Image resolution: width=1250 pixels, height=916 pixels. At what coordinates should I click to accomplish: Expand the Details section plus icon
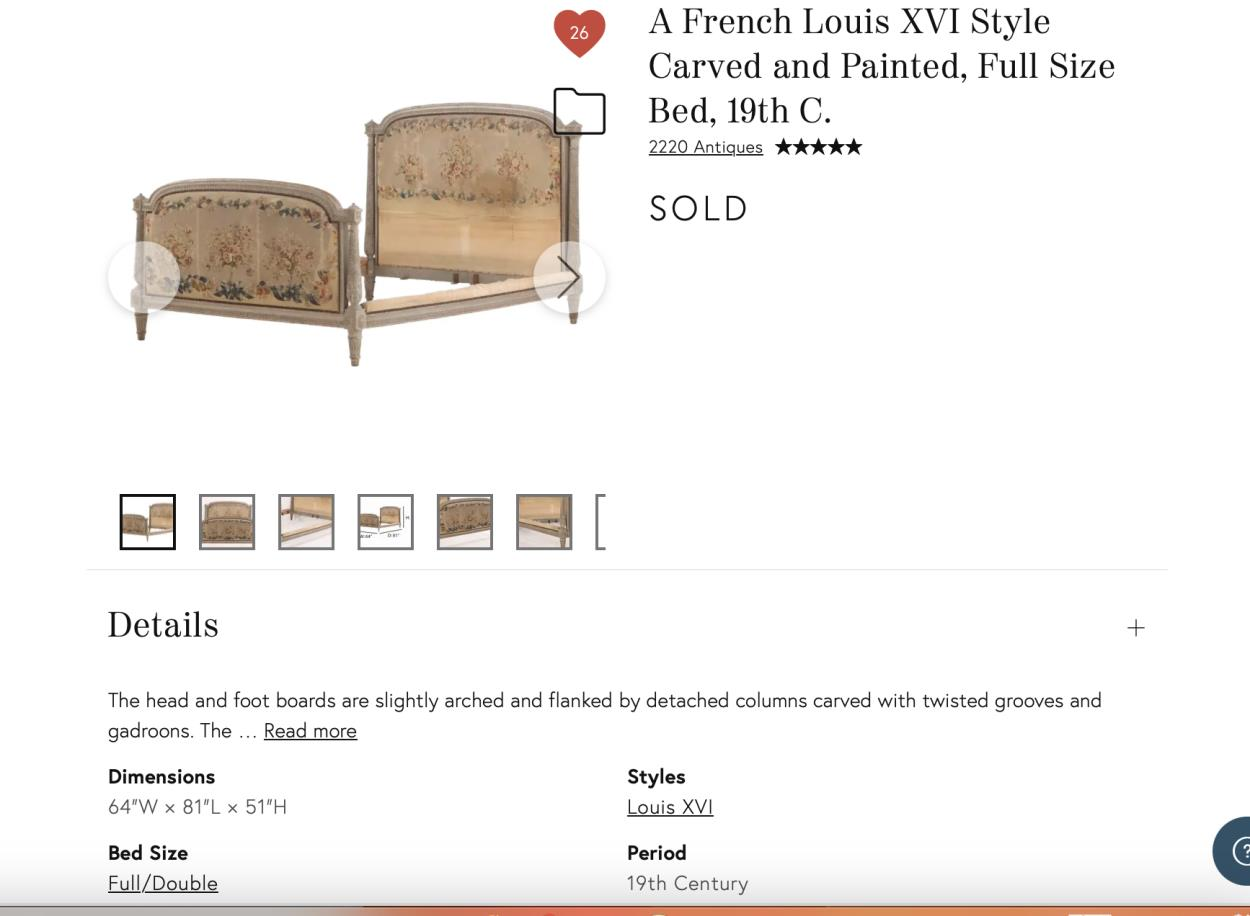pyautogui.click(x=1135, y=628)
